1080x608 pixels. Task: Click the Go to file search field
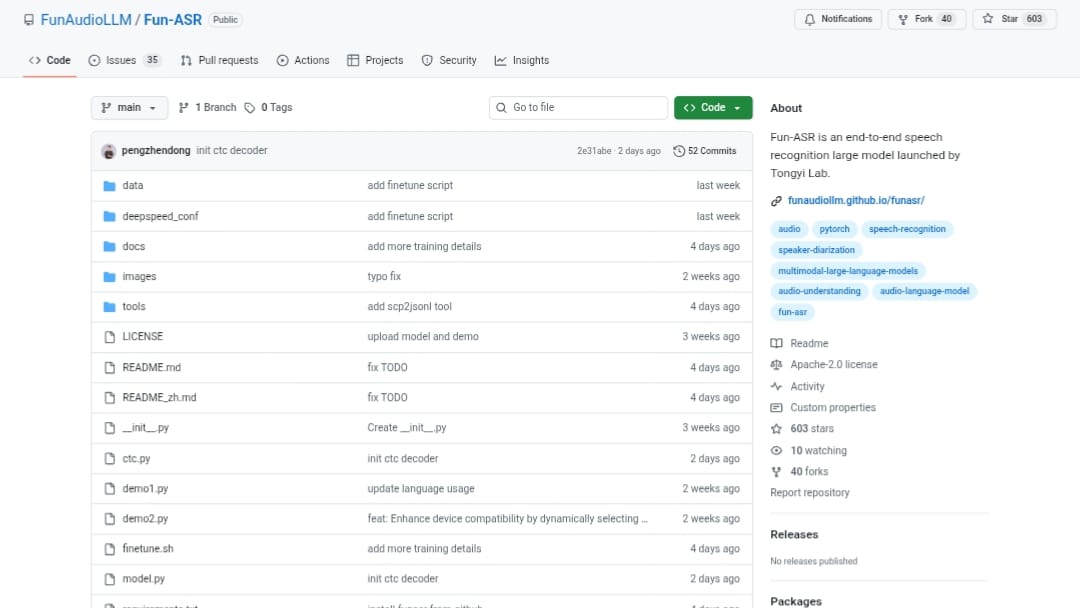580,107
